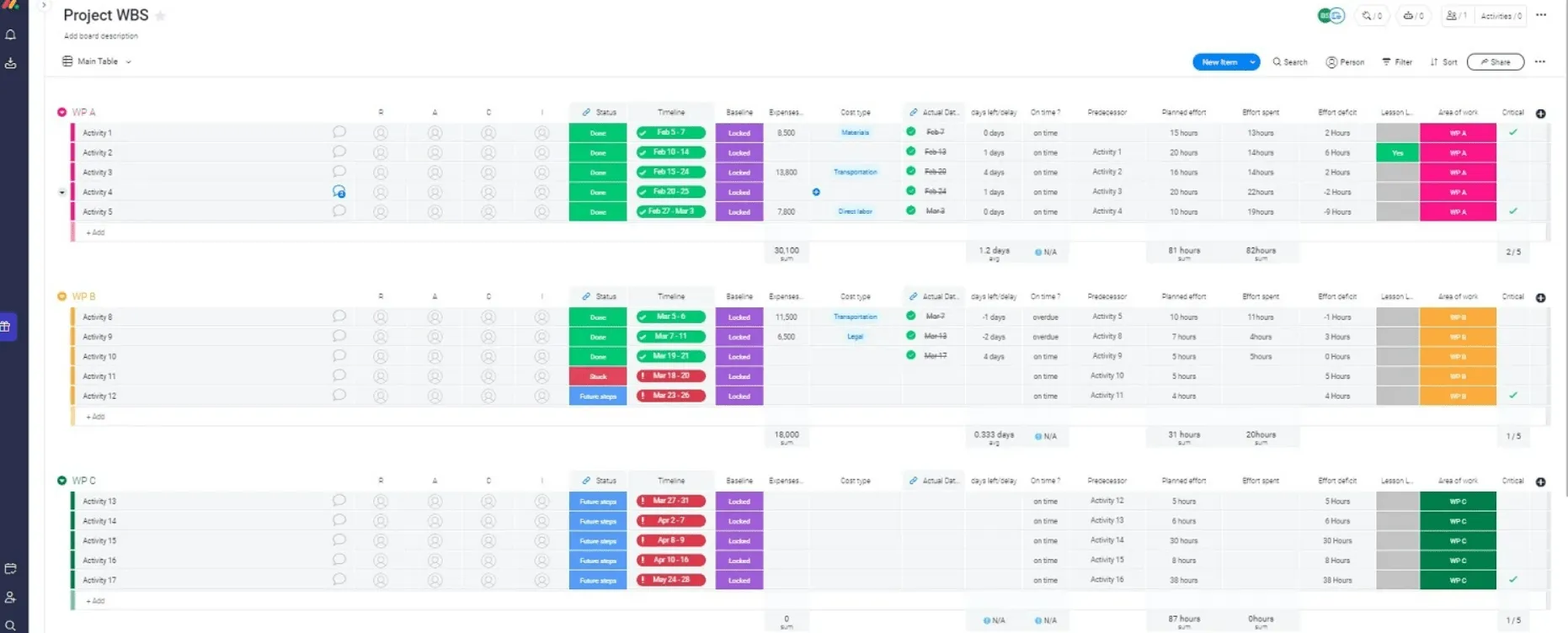This screenshot has height=633, width=1568.
Task: Click pink WP A area label for Activity 1
Action: 1458,133
